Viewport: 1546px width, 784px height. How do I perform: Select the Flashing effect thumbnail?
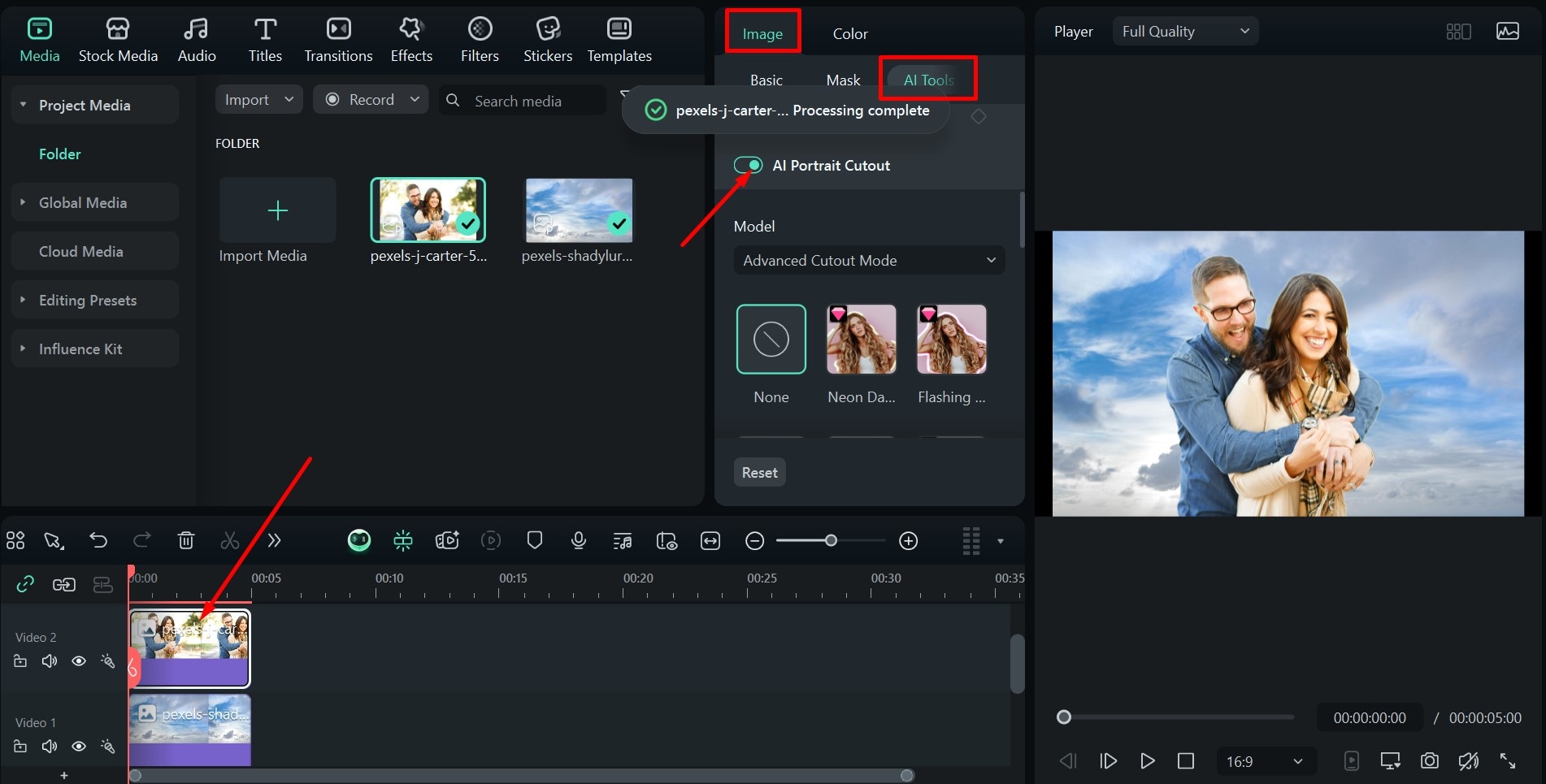[952, 339]
